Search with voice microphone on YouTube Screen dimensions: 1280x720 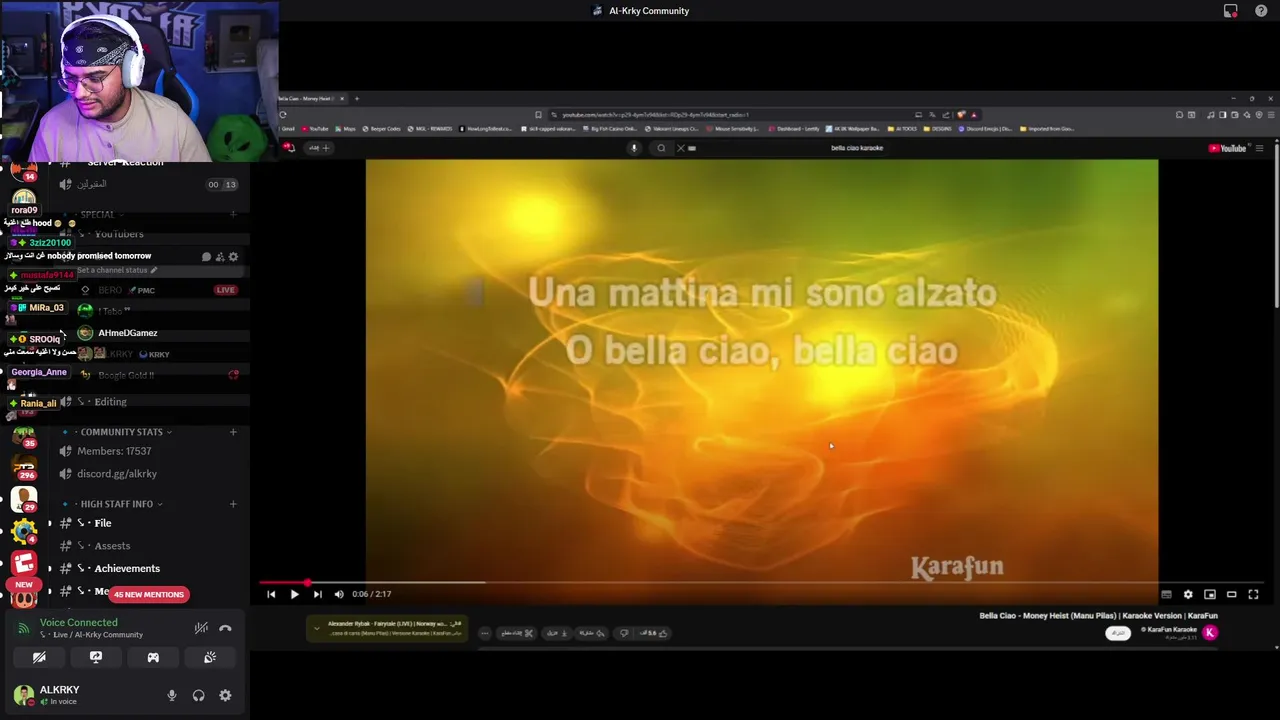[x=633, y=148]
